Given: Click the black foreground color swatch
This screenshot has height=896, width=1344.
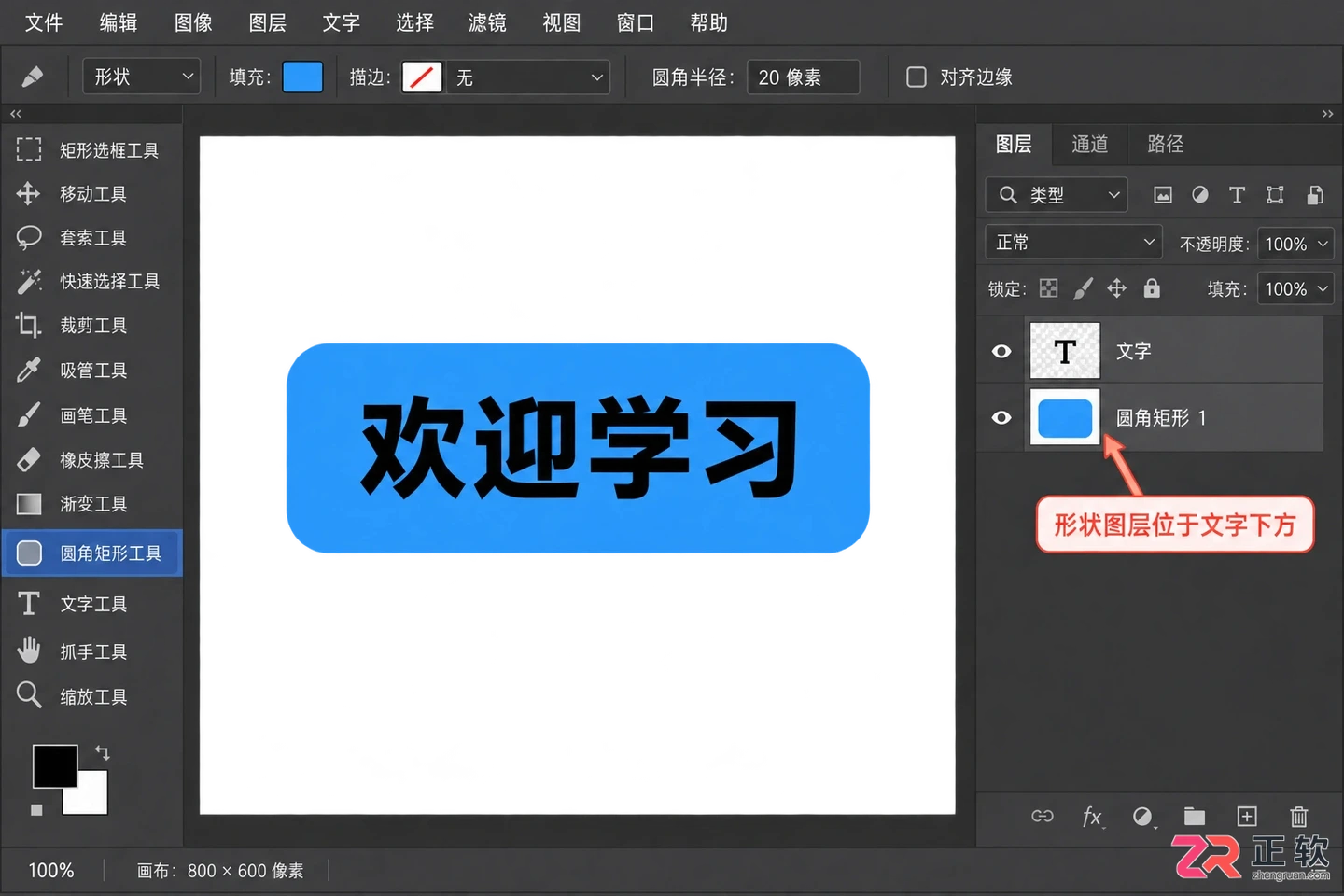Looking at the screenshot, I should click(x=54, y=766).
